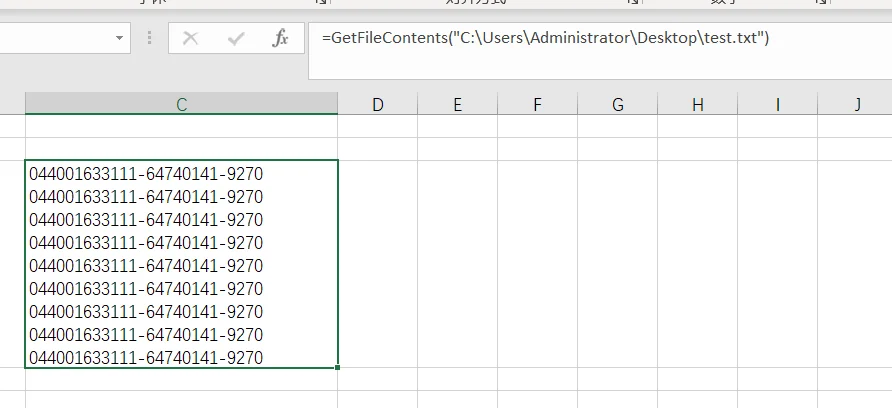This screenshot has height=408, width=892.
Task: Select the column E header
Action: tap(457, 104)
